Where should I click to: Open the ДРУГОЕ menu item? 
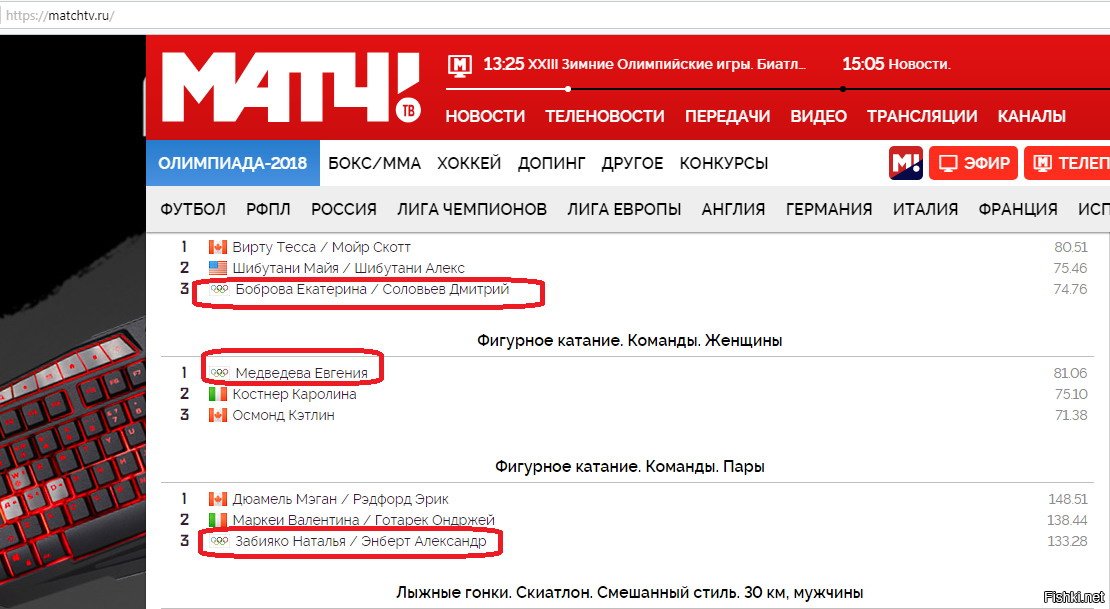(632, 164)
